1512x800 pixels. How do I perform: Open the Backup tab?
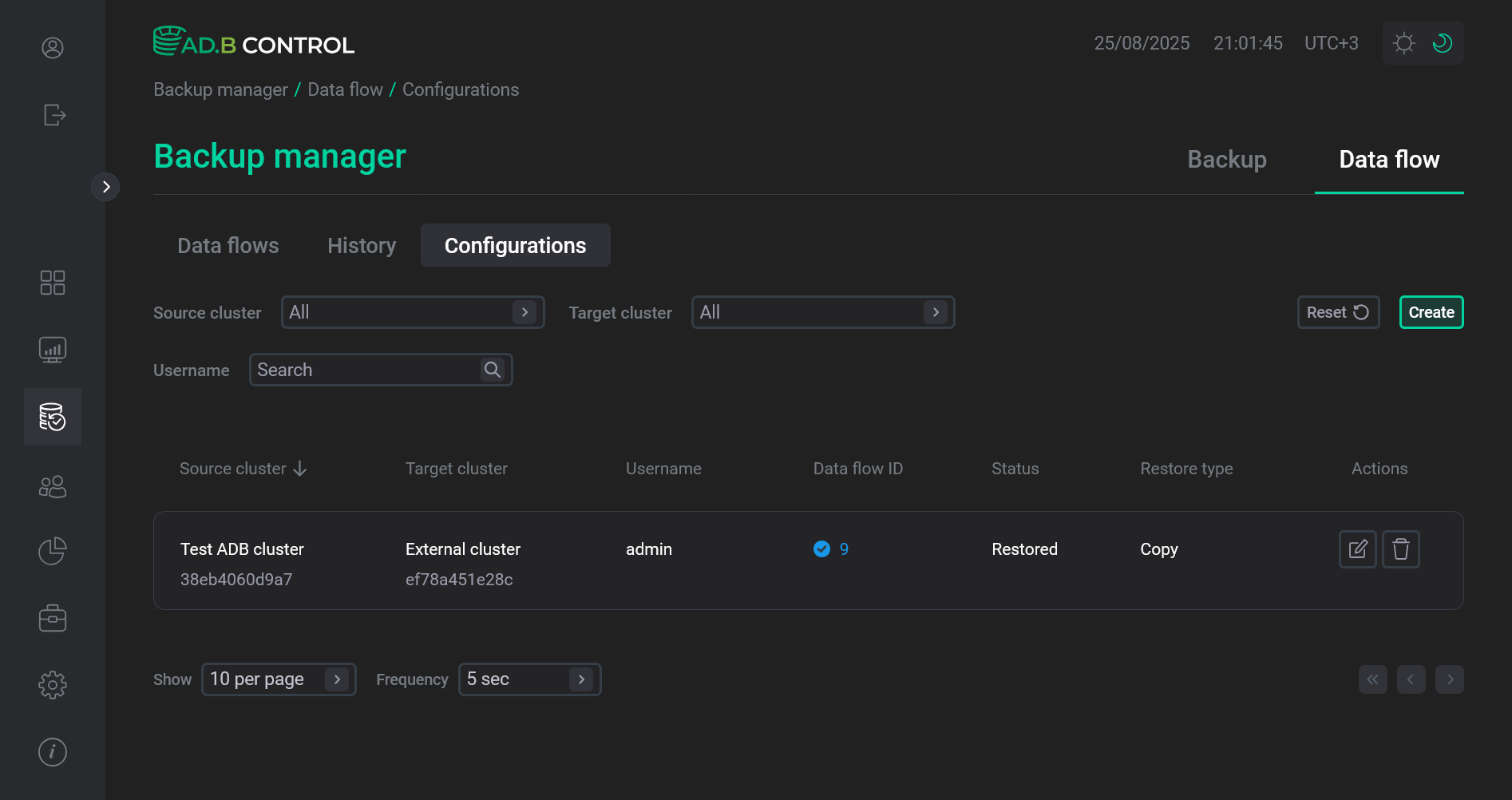coord(1226,160)
